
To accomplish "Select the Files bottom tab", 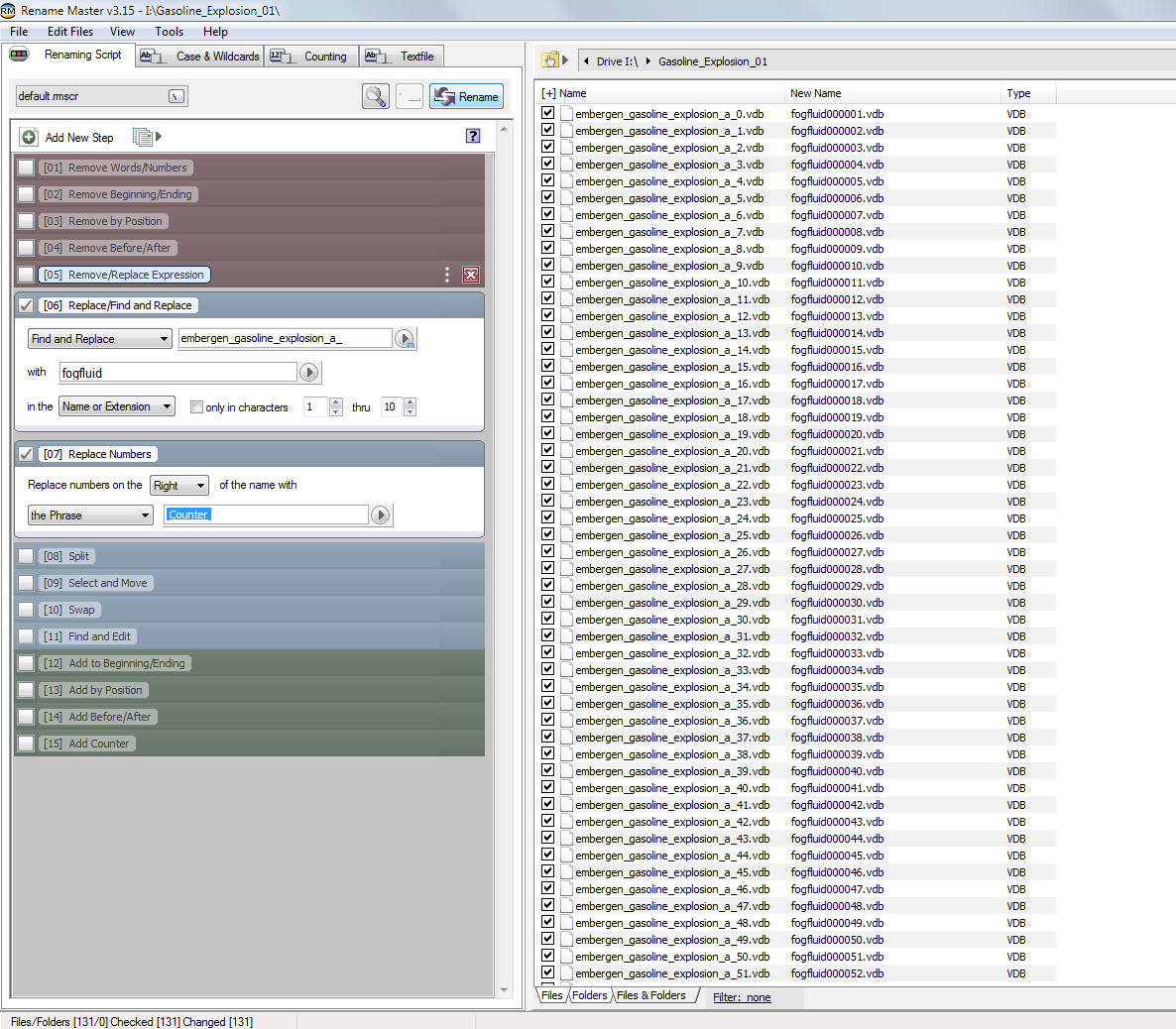I will tap(552, 996).
